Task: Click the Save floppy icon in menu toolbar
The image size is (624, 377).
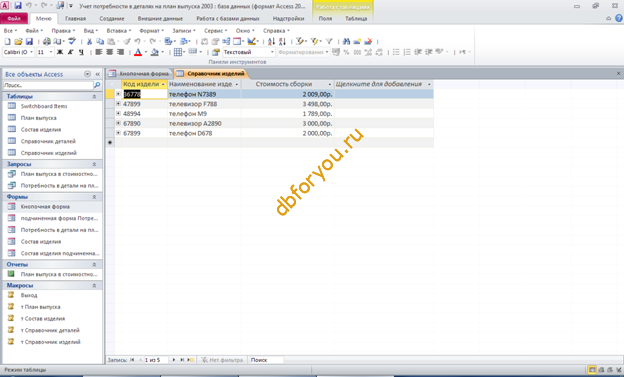Action: click(x=29, y=41)
